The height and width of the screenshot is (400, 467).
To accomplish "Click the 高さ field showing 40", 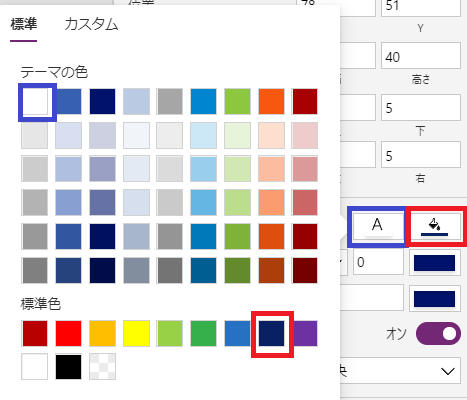I will coord(421,56).
